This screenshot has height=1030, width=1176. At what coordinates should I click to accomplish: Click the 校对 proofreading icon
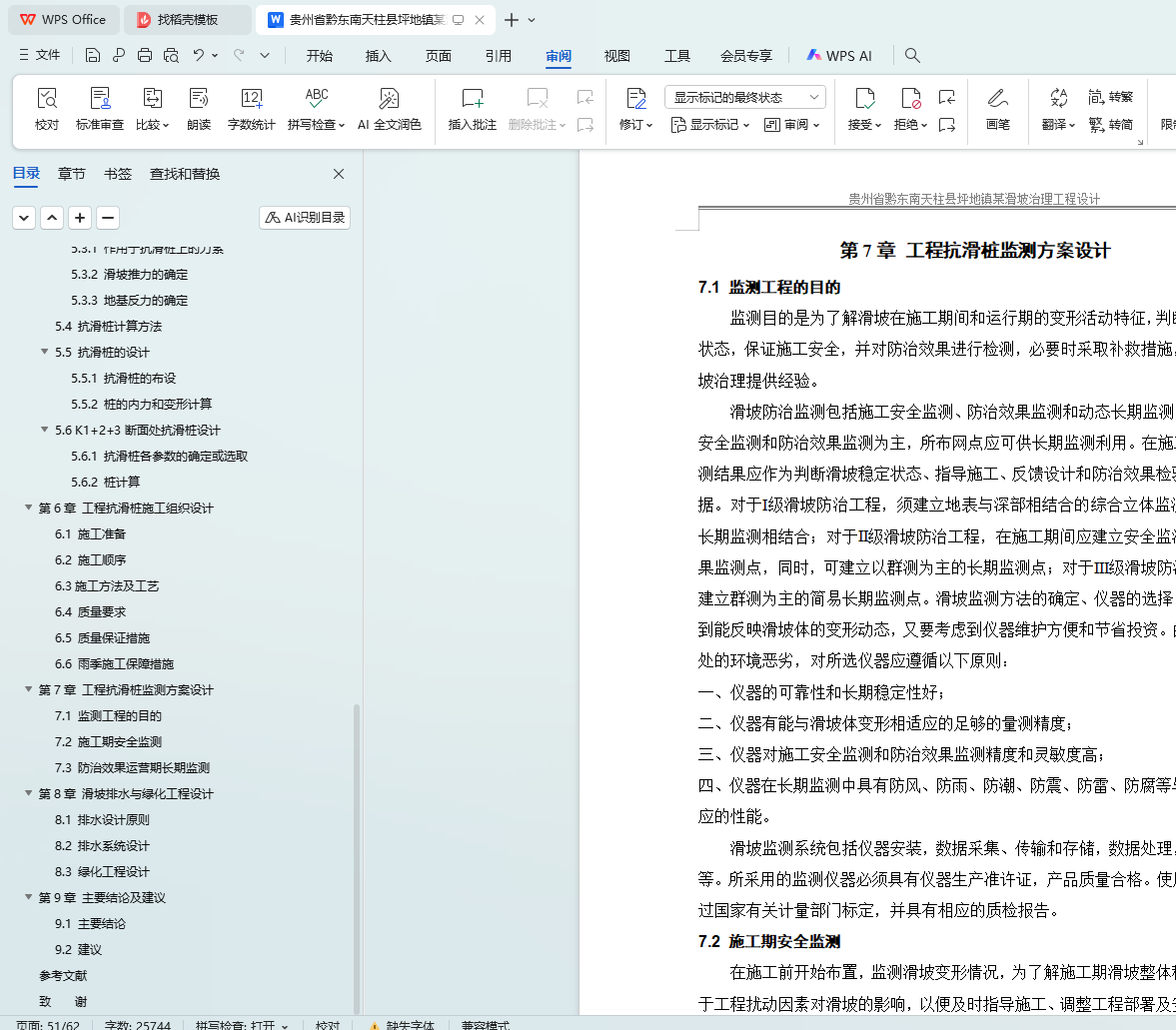tap(47, 99)
